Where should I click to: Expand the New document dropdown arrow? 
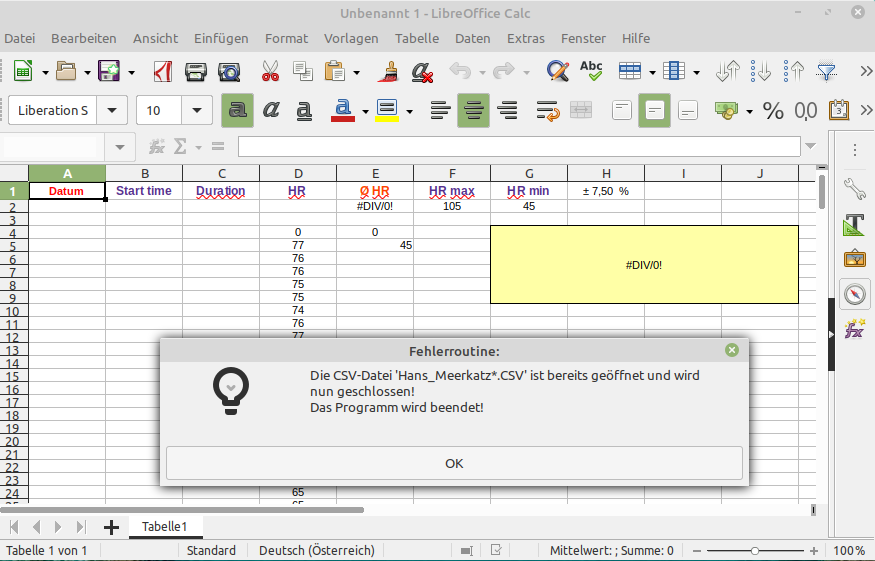(x=45, y=73)
